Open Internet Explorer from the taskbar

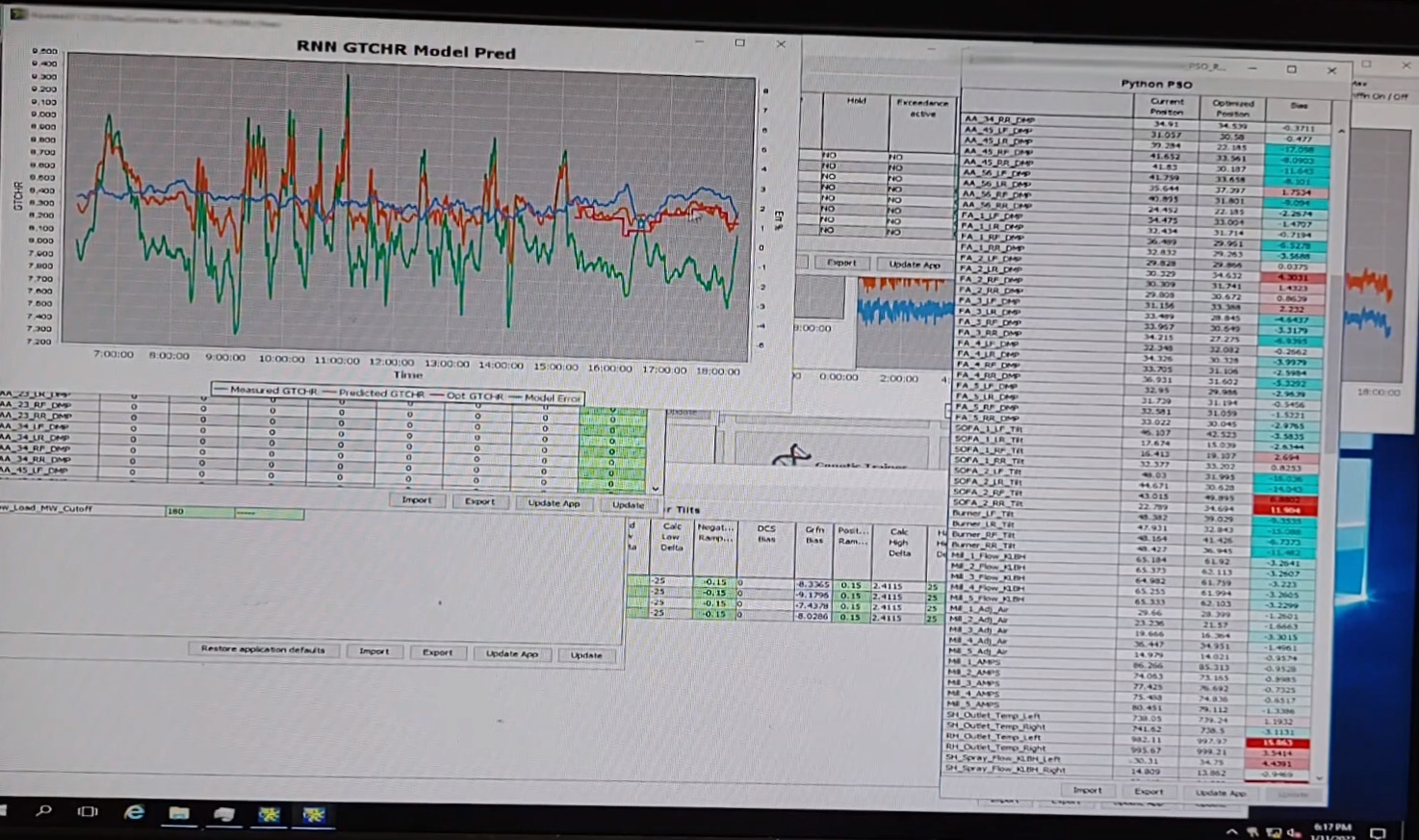tap(134, 812)
